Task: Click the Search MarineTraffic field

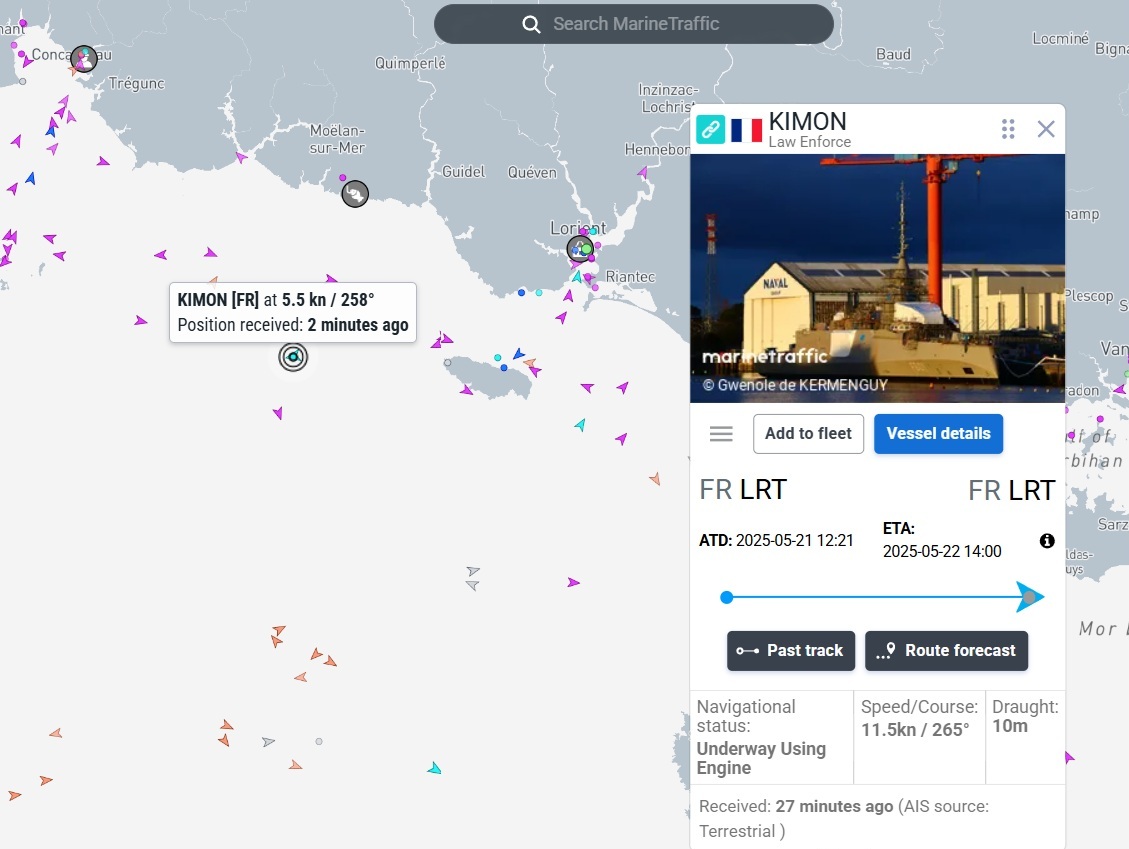Action: click(x=636, y=24)
